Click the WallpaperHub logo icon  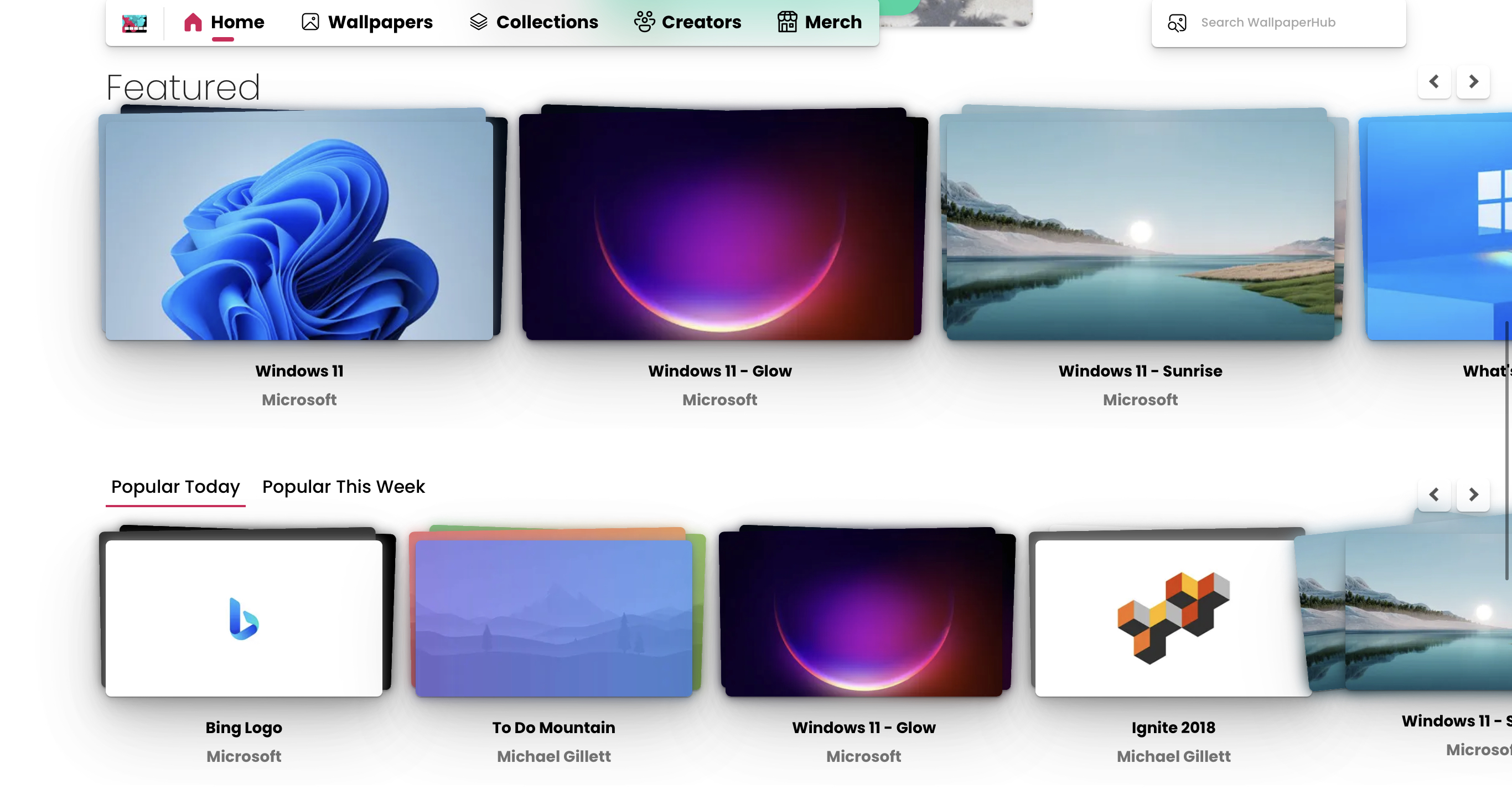click(134, 23)
